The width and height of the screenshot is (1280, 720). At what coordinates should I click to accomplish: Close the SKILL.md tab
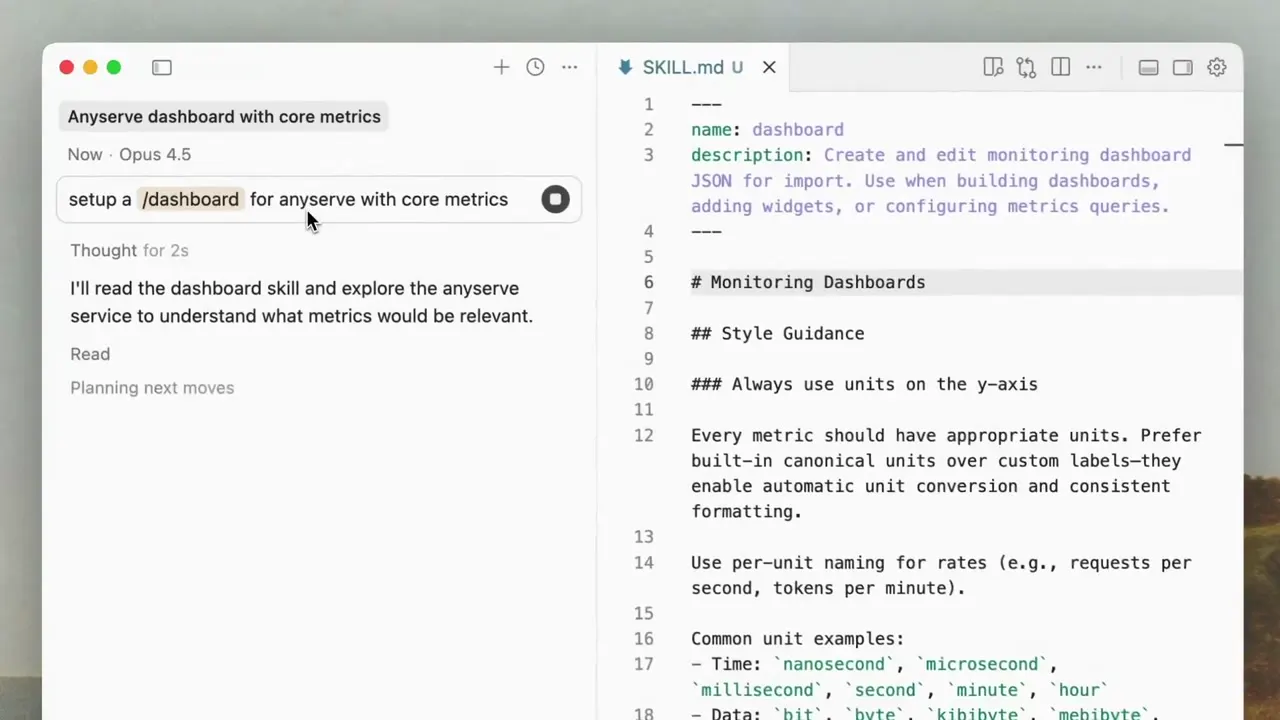769,67
